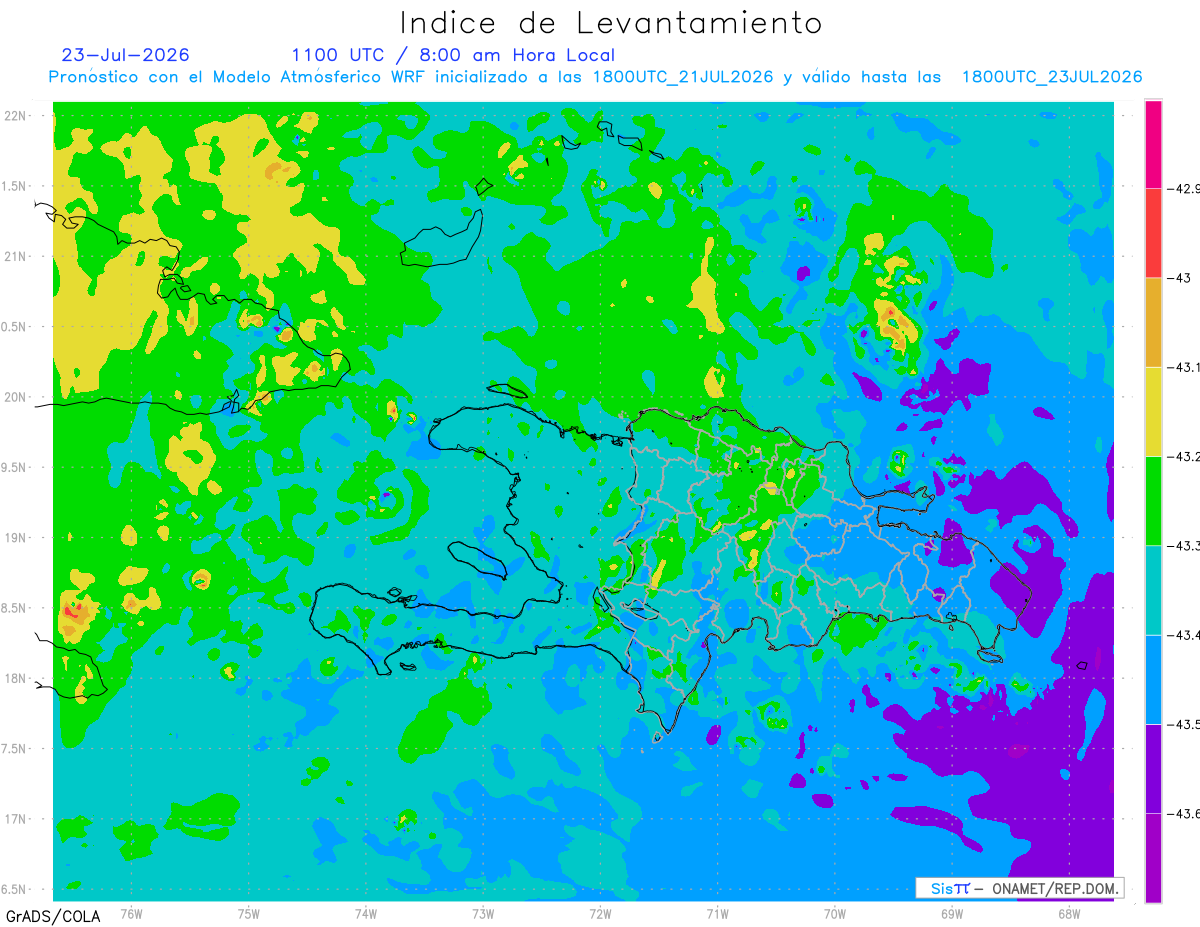Viewport: 1200px width, 927px height.
Task: Click the '72W' longitude label
Action: coord(600,913)
